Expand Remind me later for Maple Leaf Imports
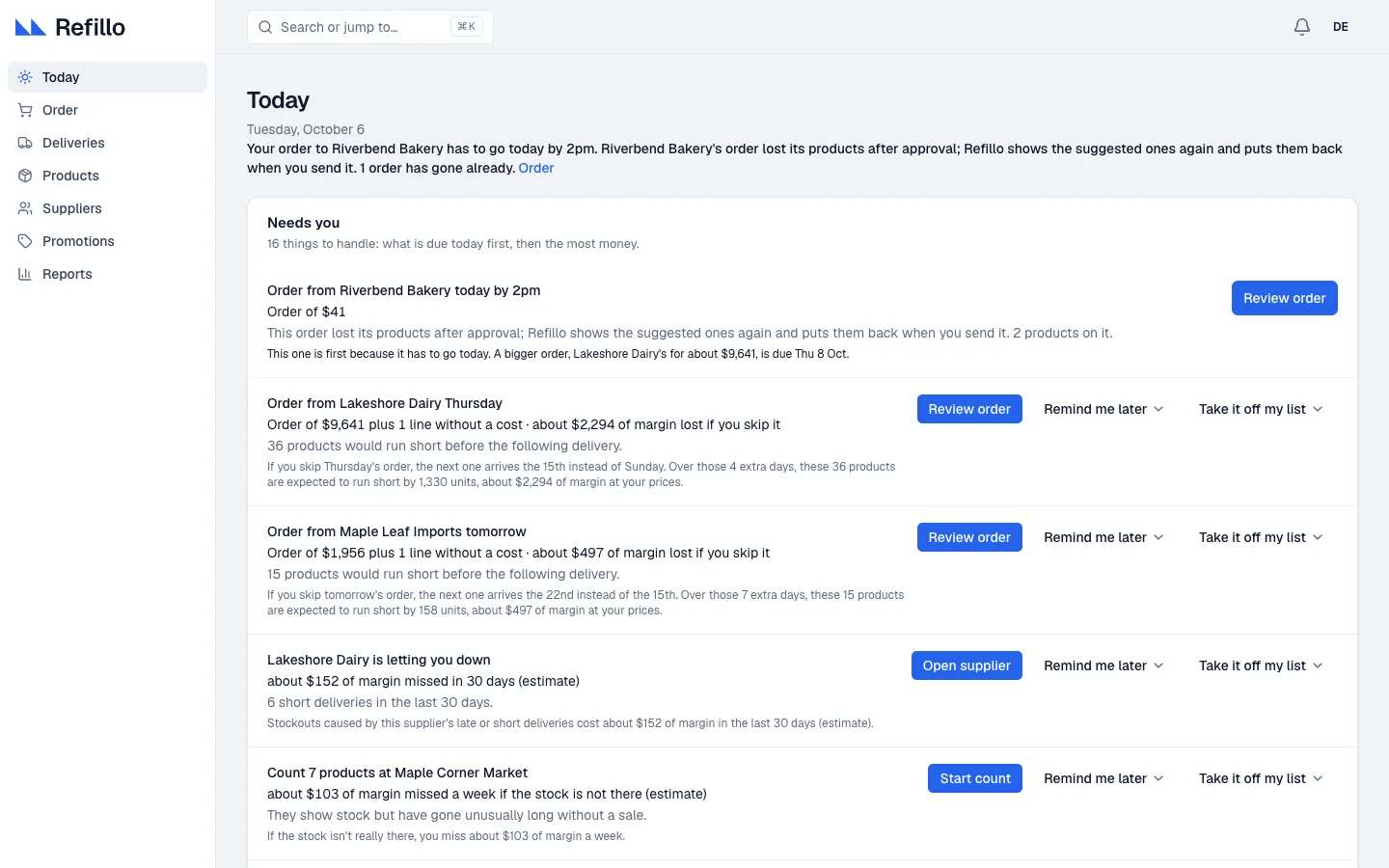 (1103, 537)
